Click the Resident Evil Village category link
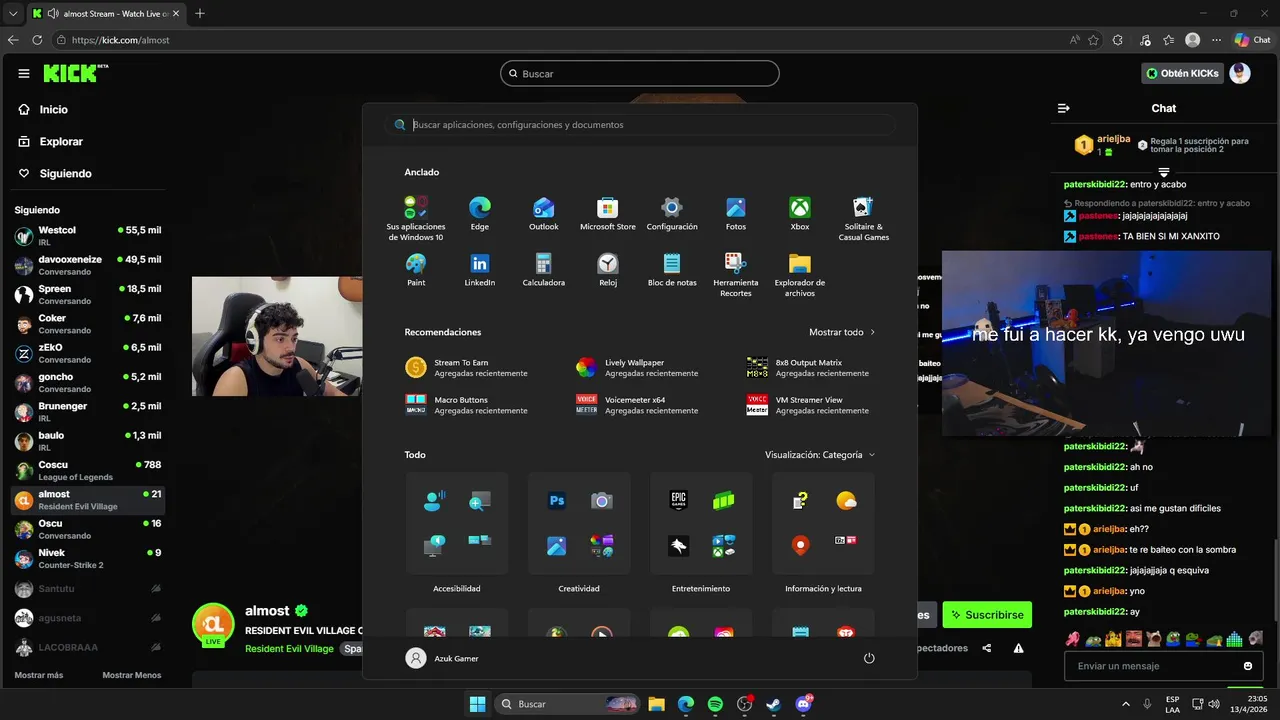 pos(289,649)
